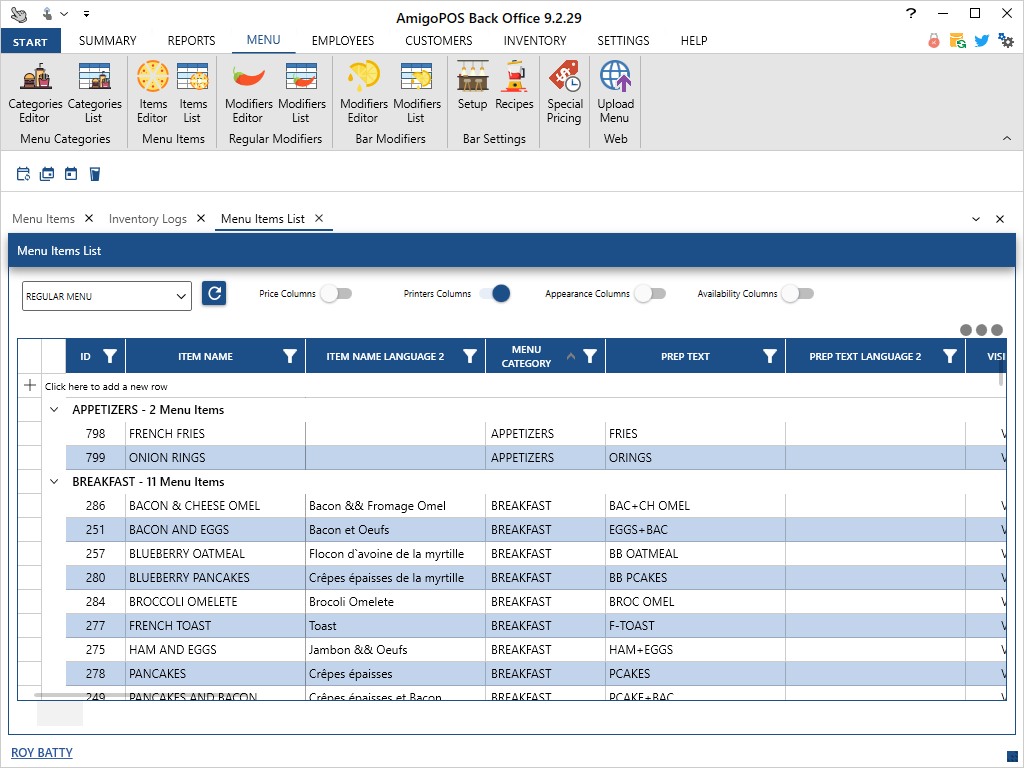1024x768 pixels.
Task: Open the Recipes icon
Action: (514, 88)
